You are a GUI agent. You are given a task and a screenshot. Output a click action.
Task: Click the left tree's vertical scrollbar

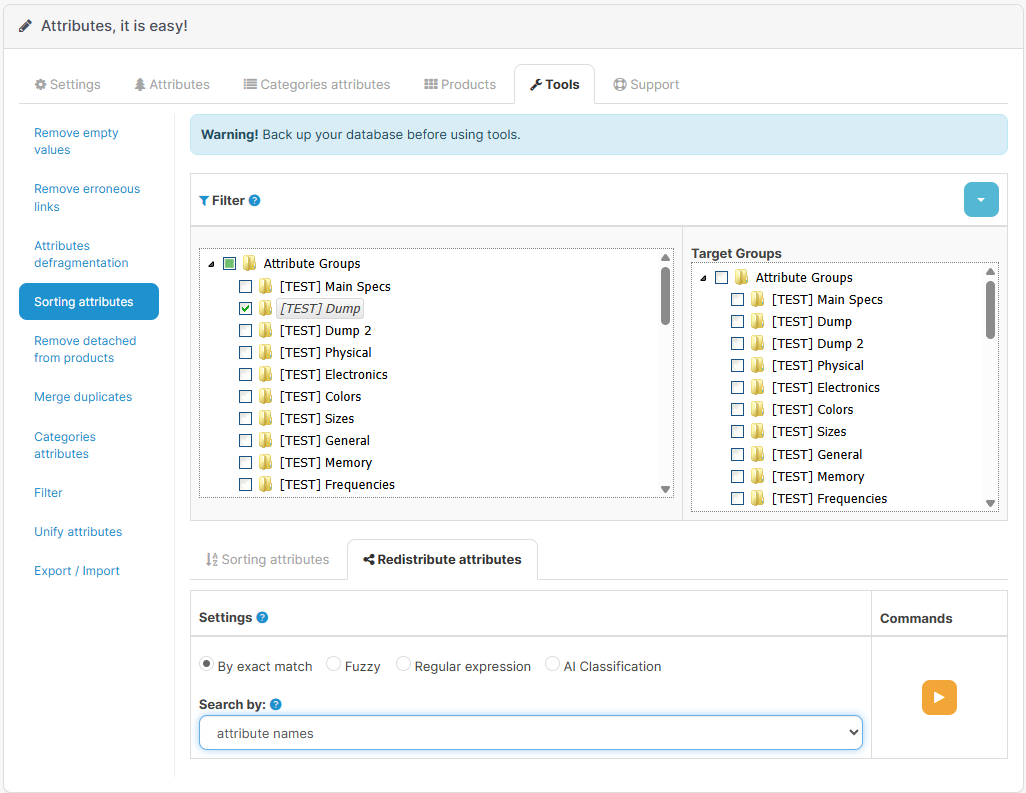[x=665, y=296]
